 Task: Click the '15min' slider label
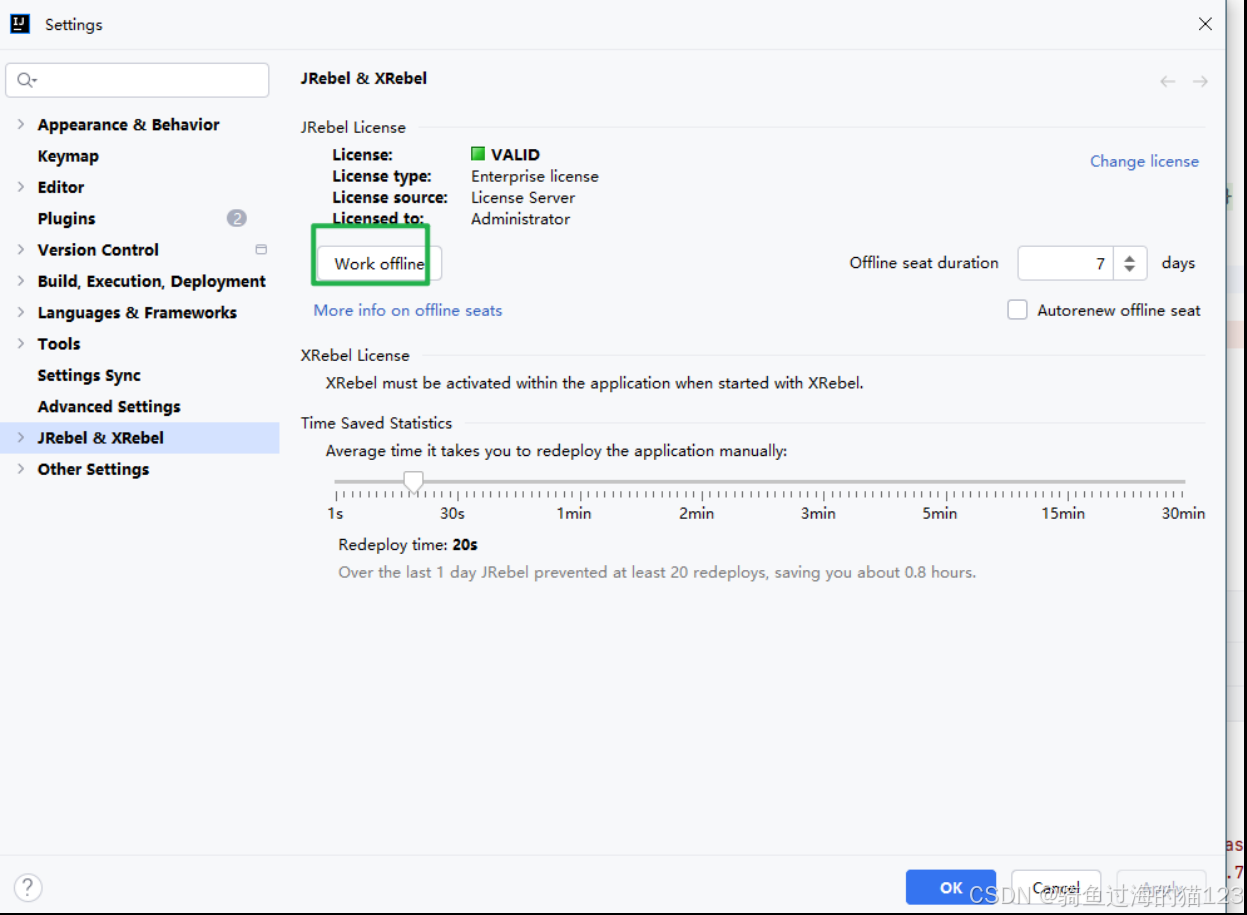pos(1063,513)
